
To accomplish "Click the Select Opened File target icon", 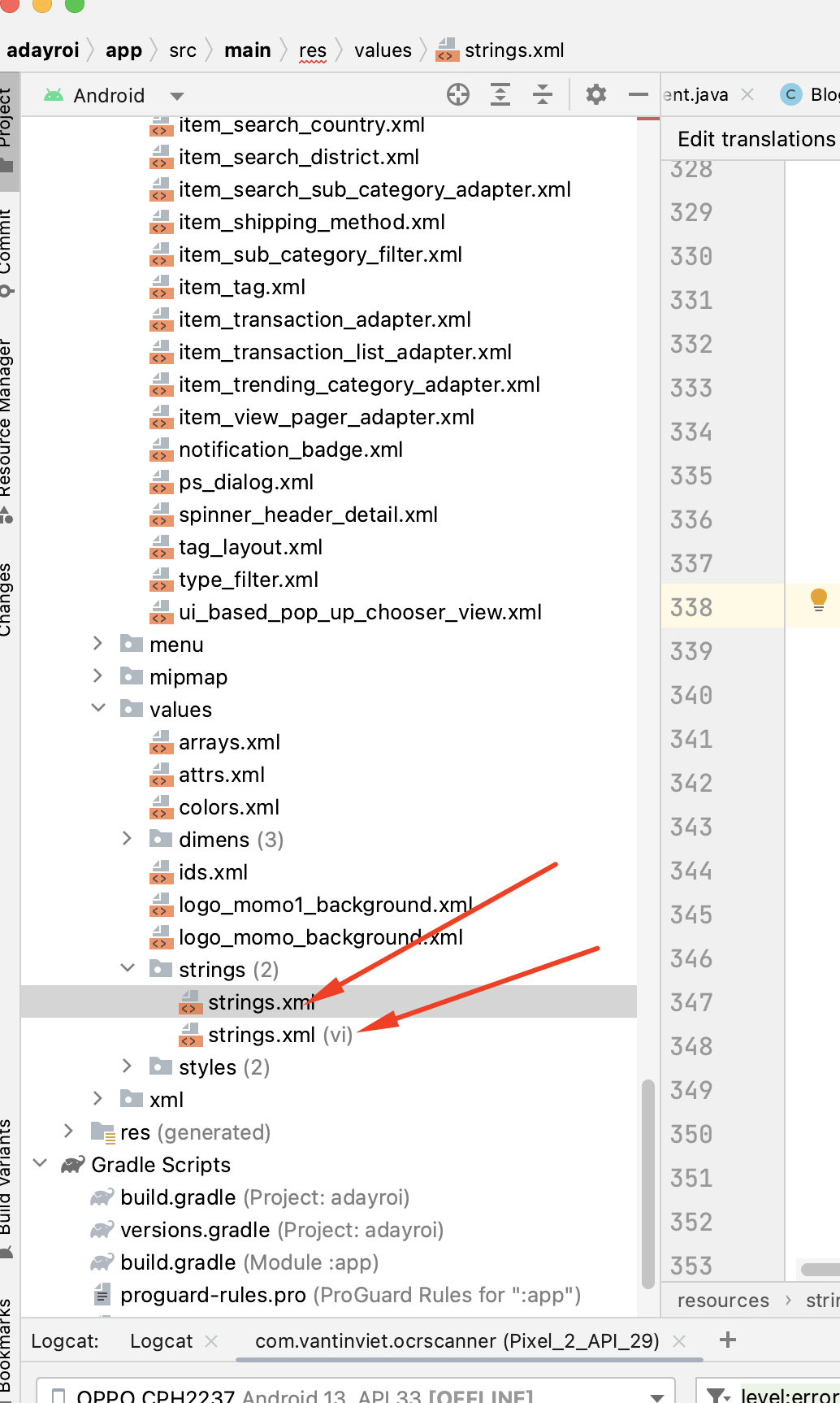I will pos(458,95).
